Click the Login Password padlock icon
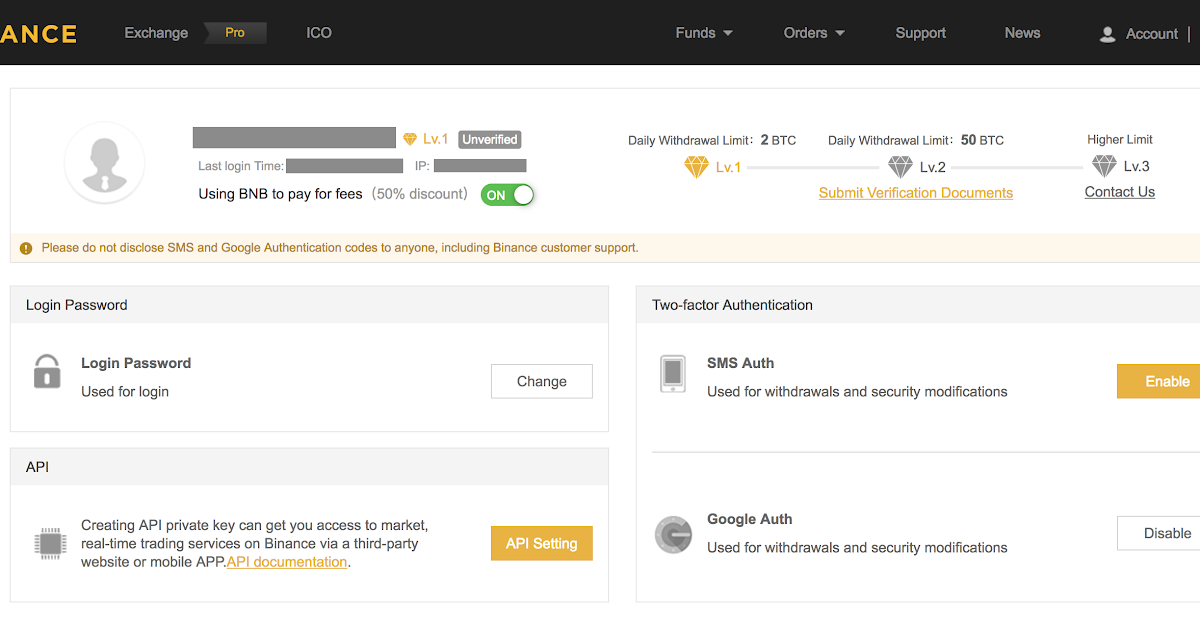Screen dimensions: 1200x630 [x=47, y=371]
